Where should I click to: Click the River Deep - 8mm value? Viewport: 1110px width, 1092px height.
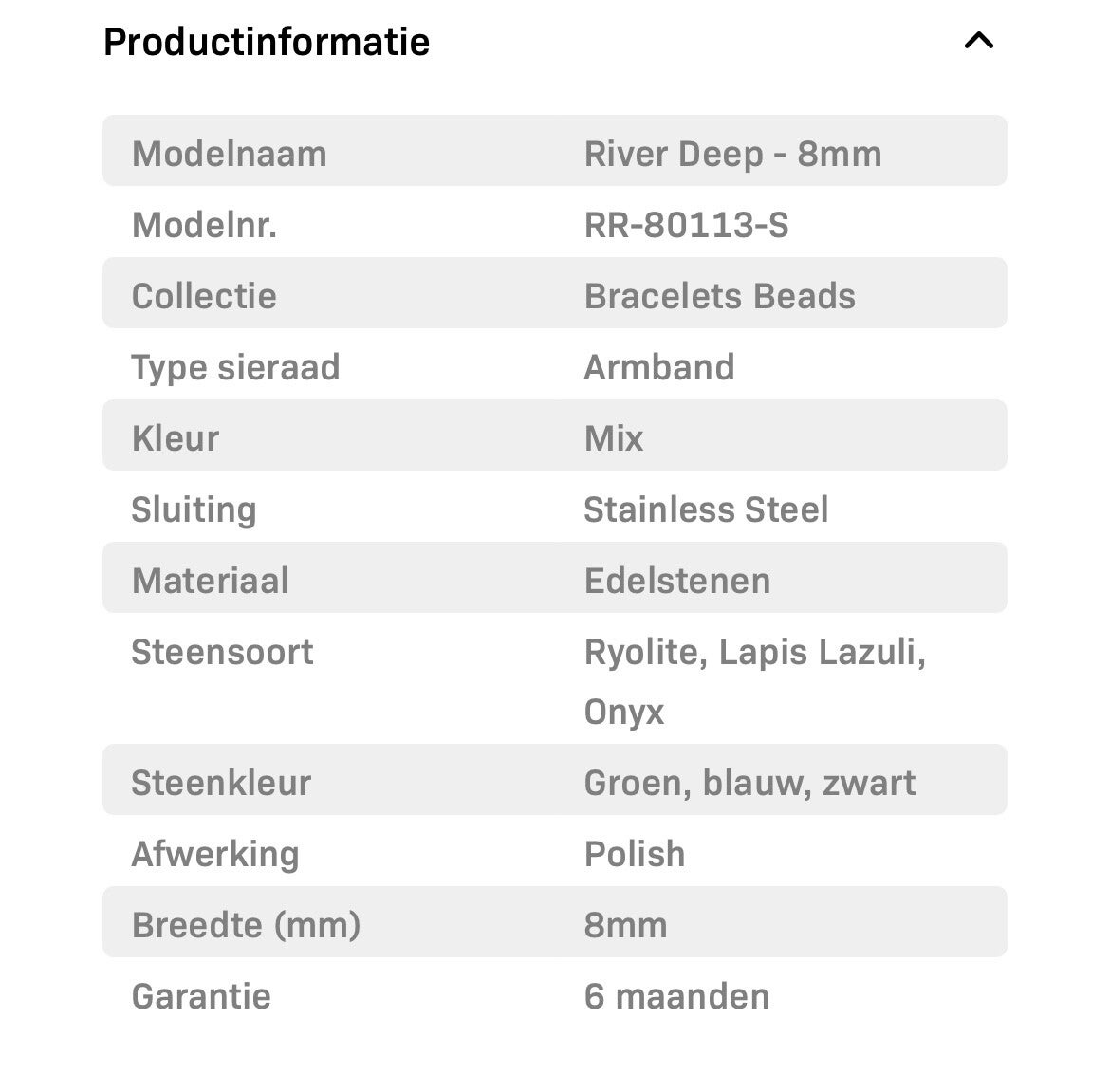click(x=732, y=154)
